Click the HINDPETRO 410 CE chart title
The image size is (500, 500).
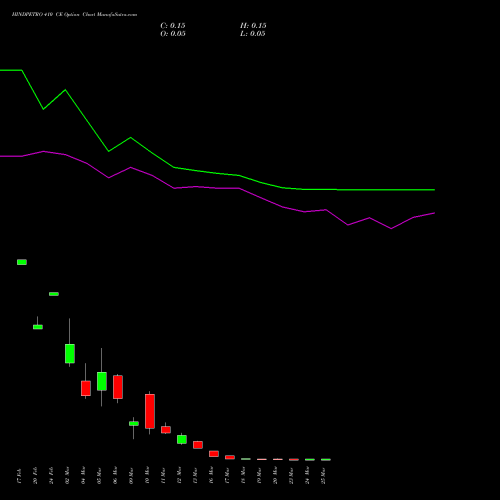(74, 15)
